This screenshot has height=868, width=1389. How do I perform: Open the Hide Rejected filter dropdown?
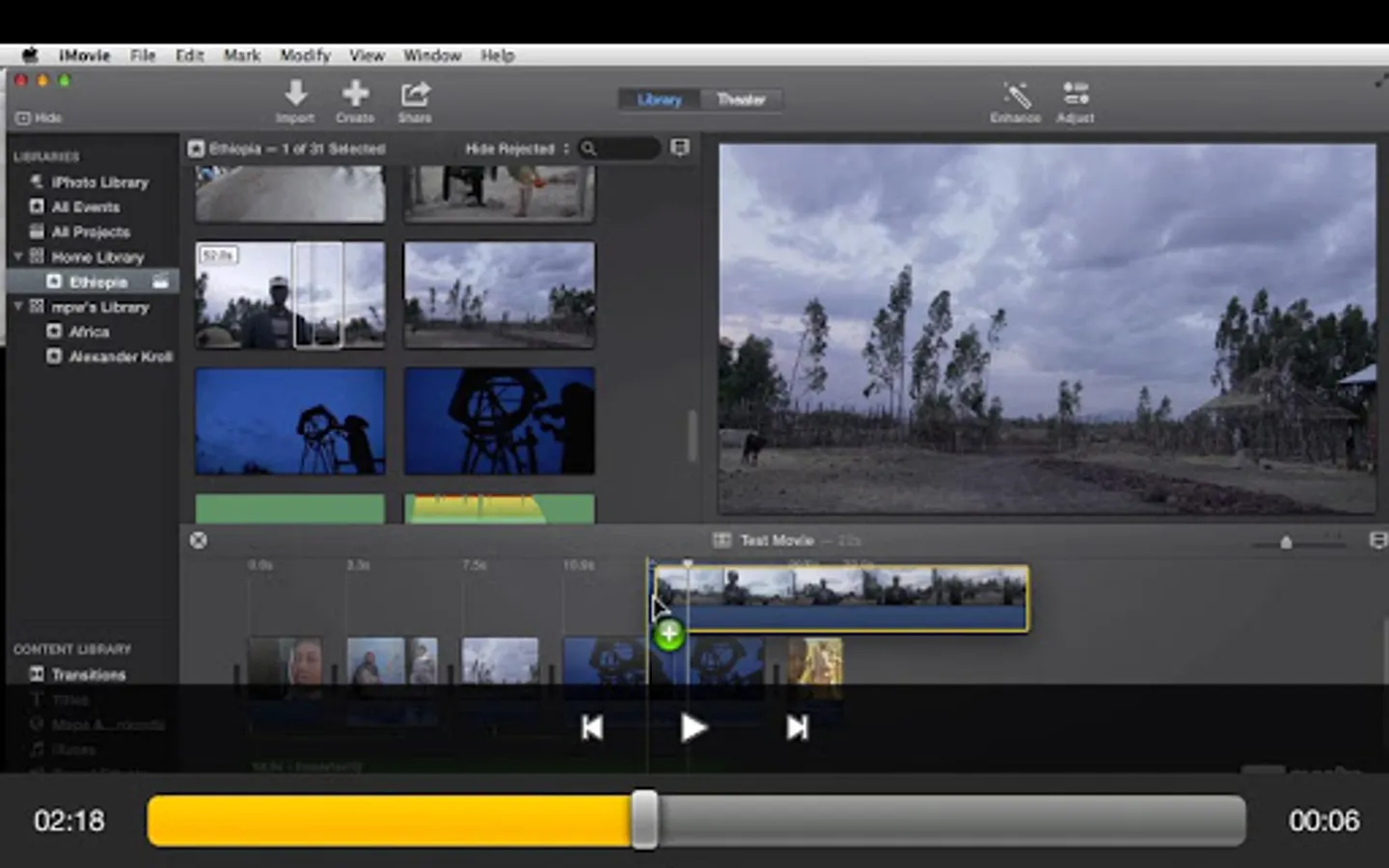[516, 149]
